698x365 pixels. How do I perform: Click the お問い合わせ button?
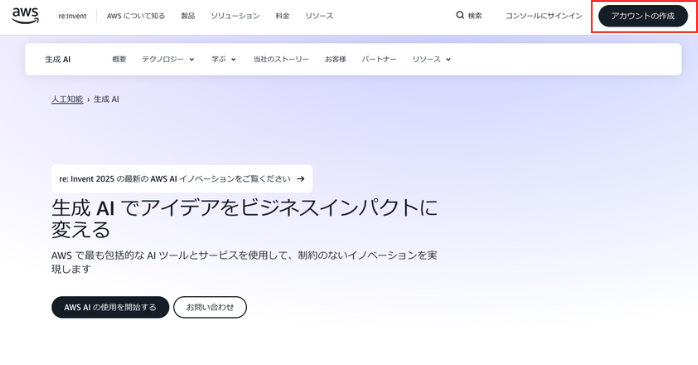tap(210, 307)
